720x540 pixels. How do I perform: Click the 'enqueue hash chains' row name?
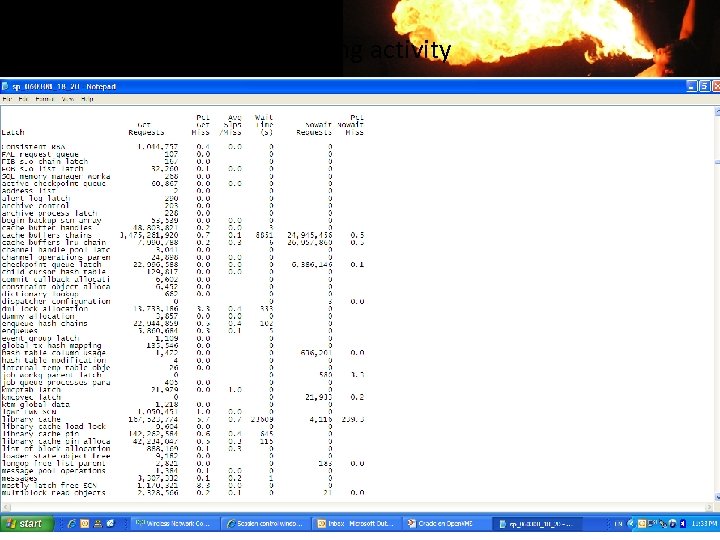click(x=45, y=323)
